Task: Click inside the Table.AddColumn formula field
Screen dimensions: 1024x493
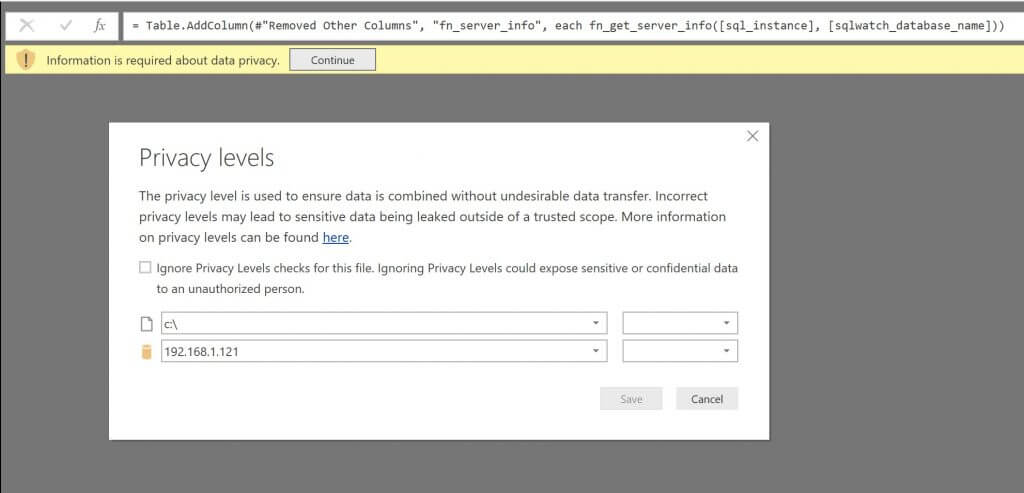Action: point(570,25)
